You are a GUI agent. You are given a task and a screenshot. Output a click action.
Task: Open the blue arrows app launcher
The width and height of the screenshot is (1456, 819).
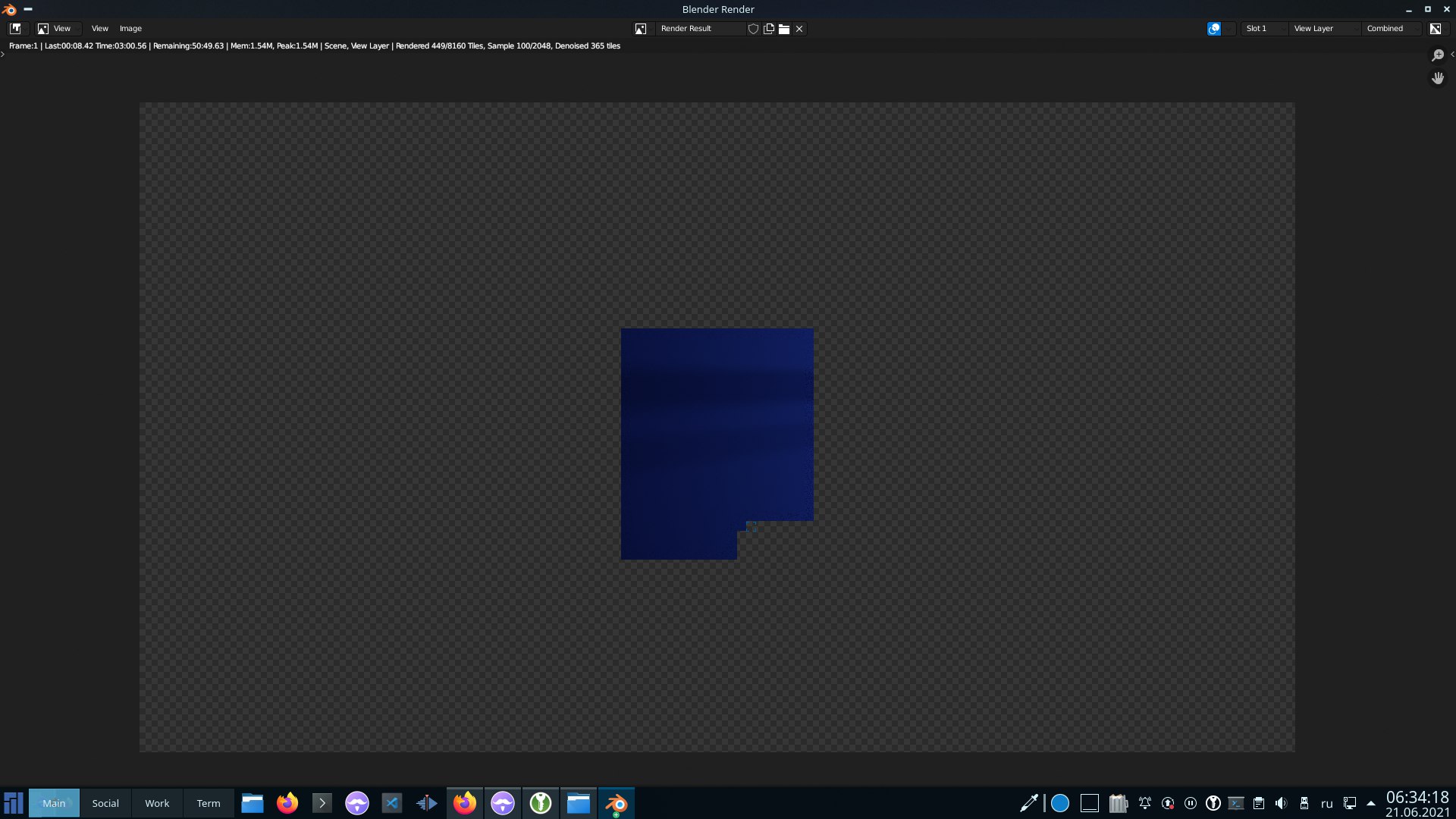427,803
